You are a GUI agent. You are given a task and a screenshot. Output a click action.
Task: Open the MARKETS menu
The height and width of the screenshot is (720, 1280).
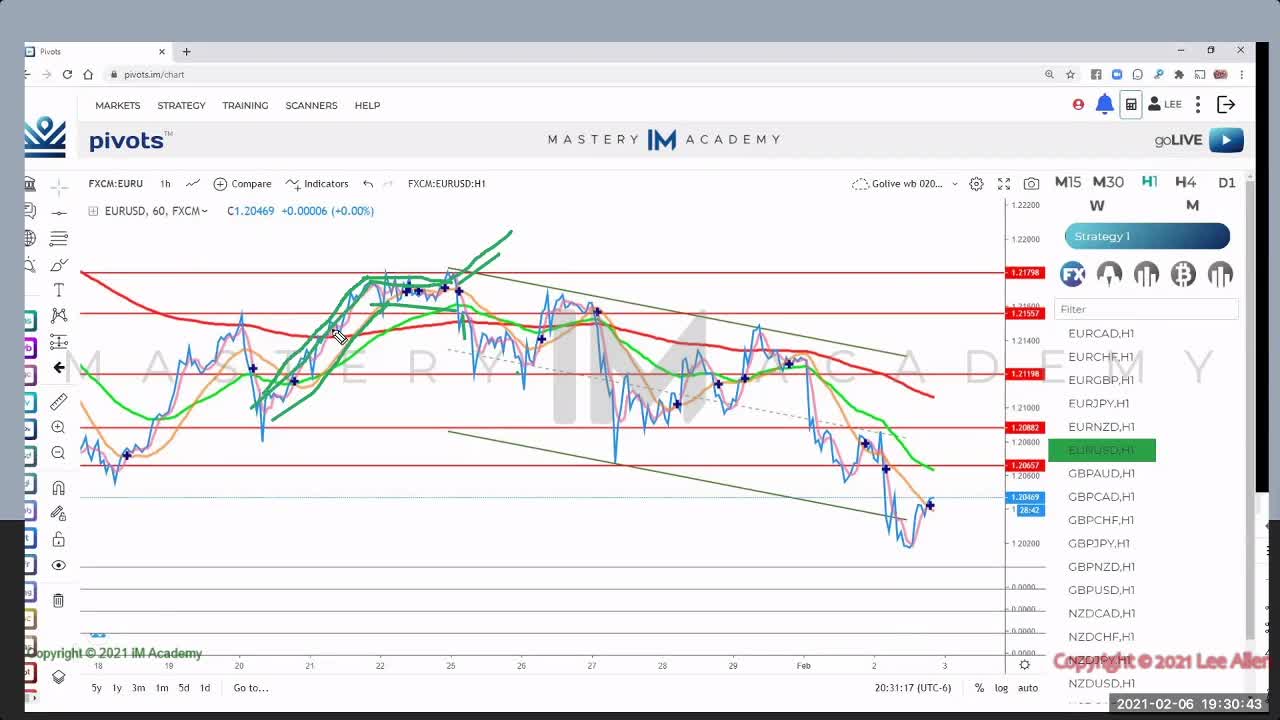[x=118, y=105]
